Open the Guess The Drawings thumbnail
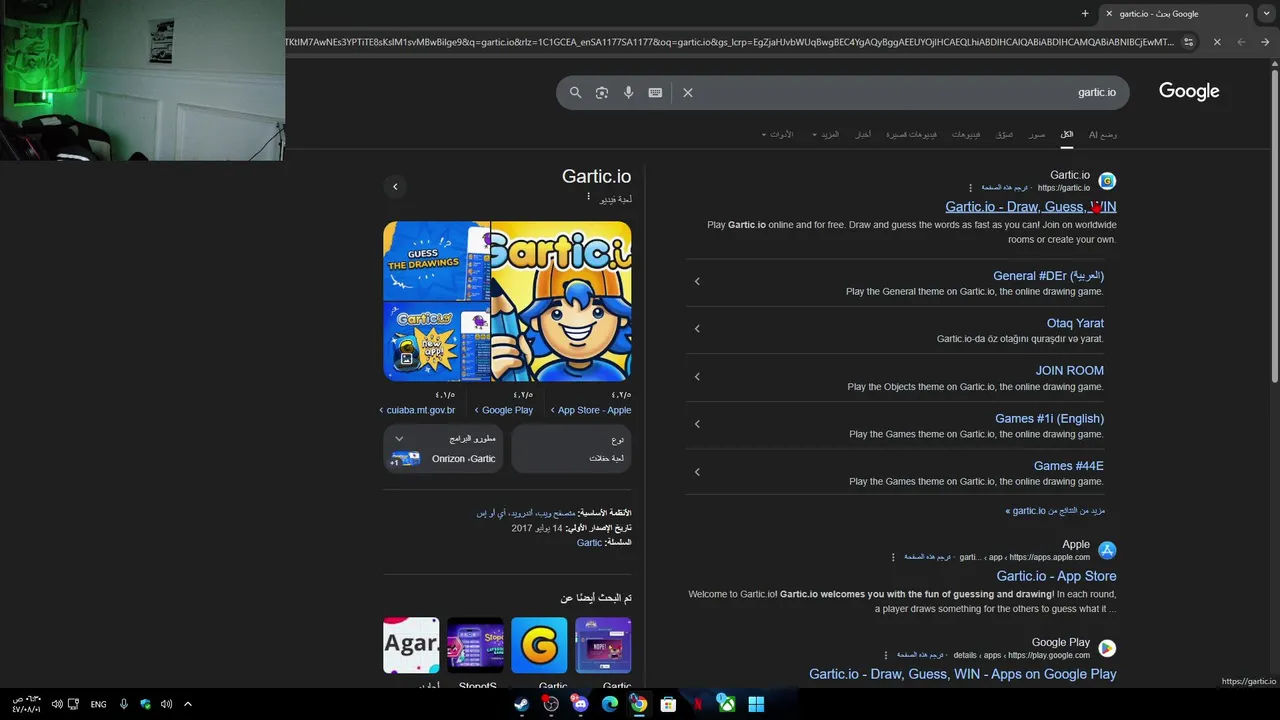The height and width of the screenshot is (720, 1280). (x=436, y=261)
